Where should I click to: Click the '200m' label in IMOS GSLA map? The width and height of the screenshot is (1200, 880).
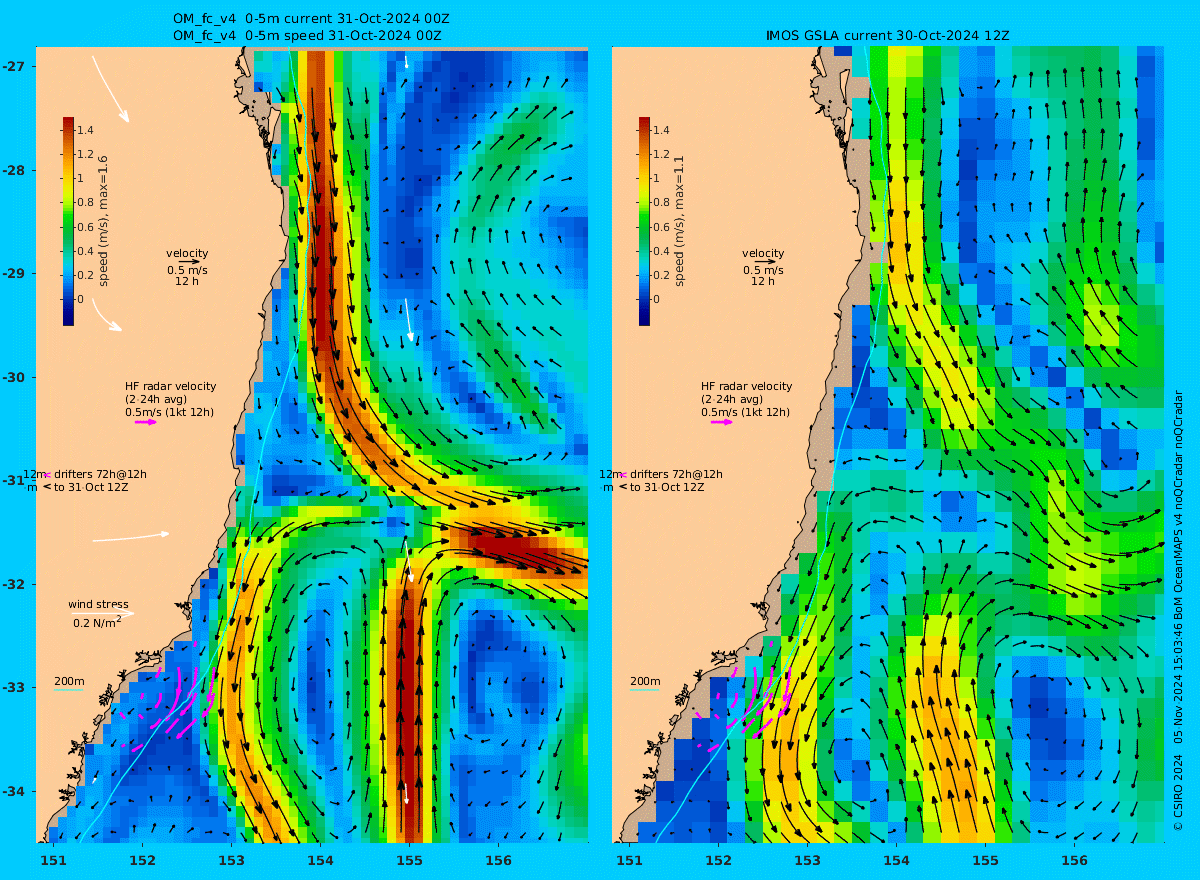(x=645, y=681)
